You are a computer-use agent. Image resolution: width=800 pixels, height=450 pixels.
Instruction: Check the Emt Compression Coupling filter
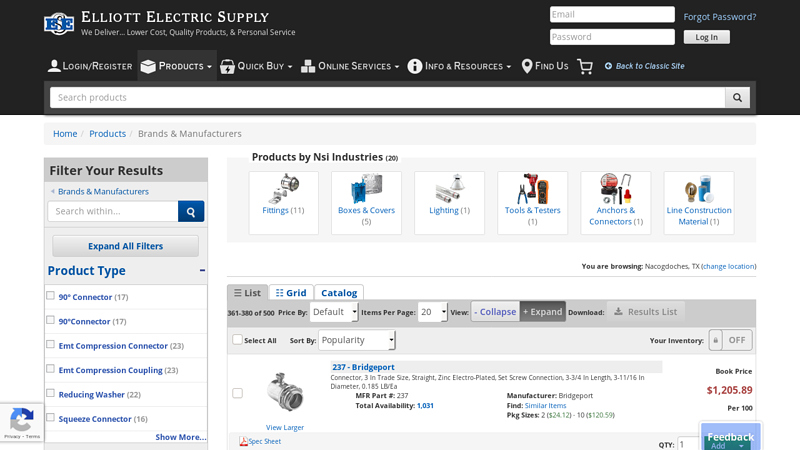tap(51, 368)
